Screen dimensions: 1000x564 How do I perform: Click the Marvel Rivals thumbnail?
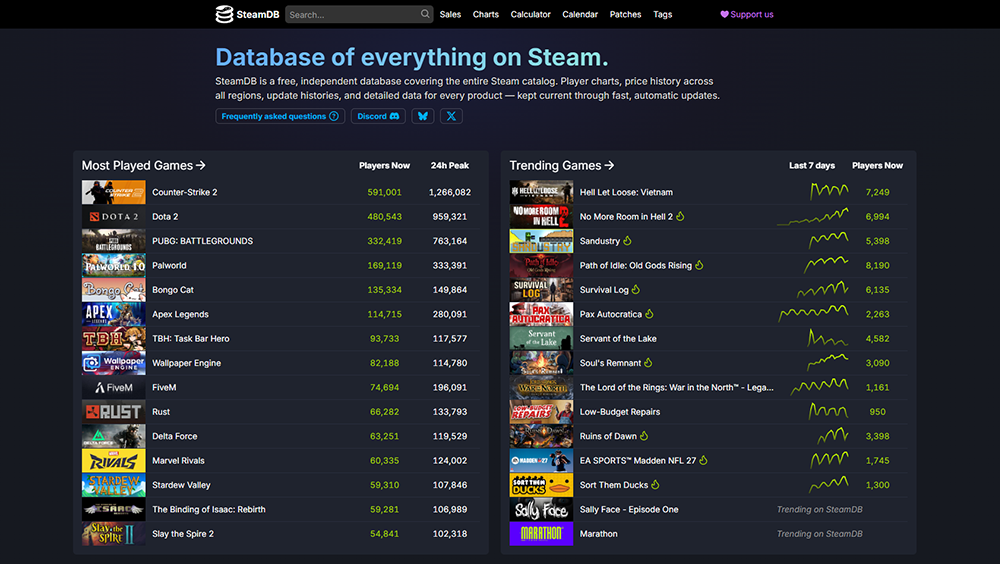click(x=114, y=461)
